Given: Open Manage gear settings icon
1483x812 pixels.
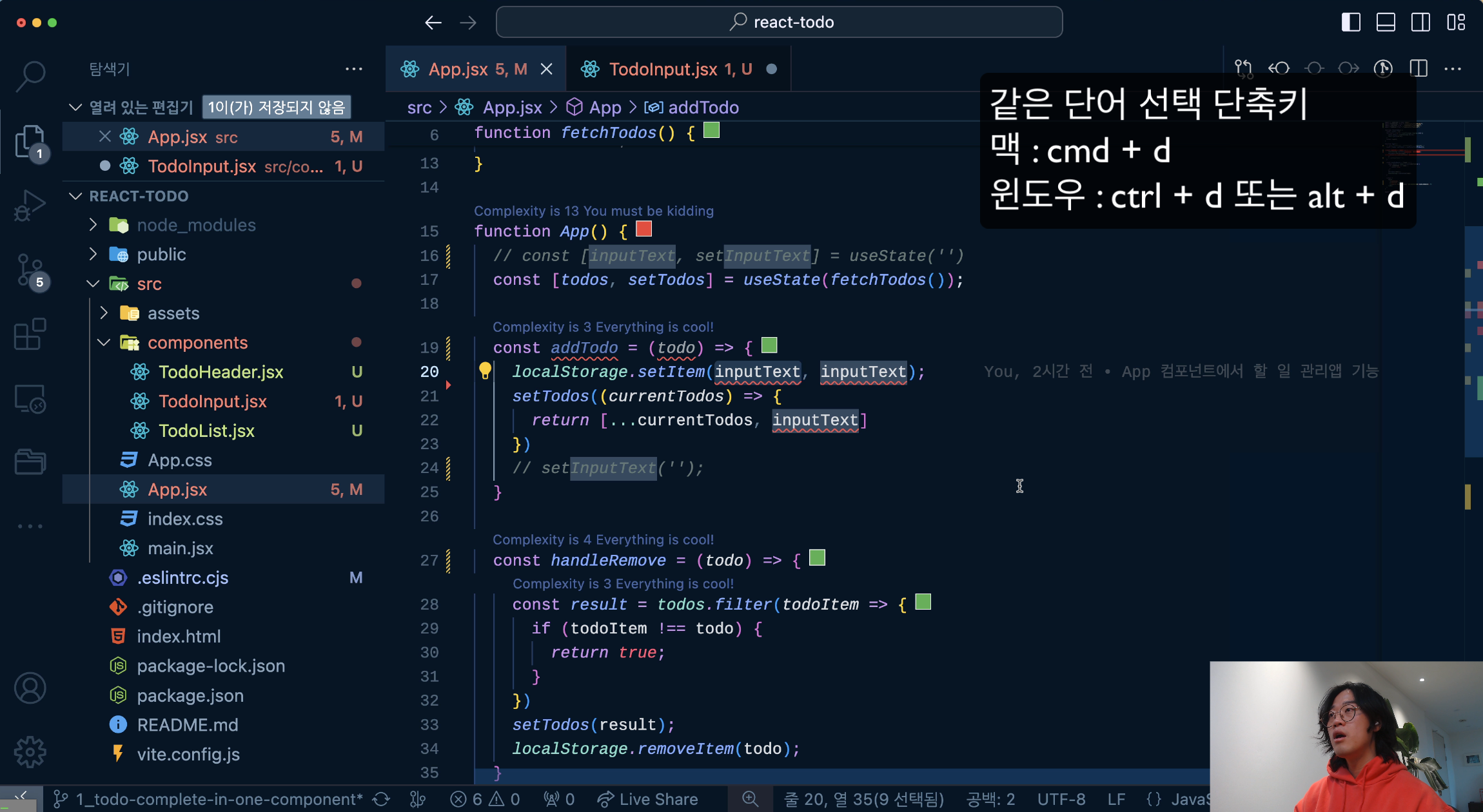Looking at the screenshot, I should coord(30,751).
